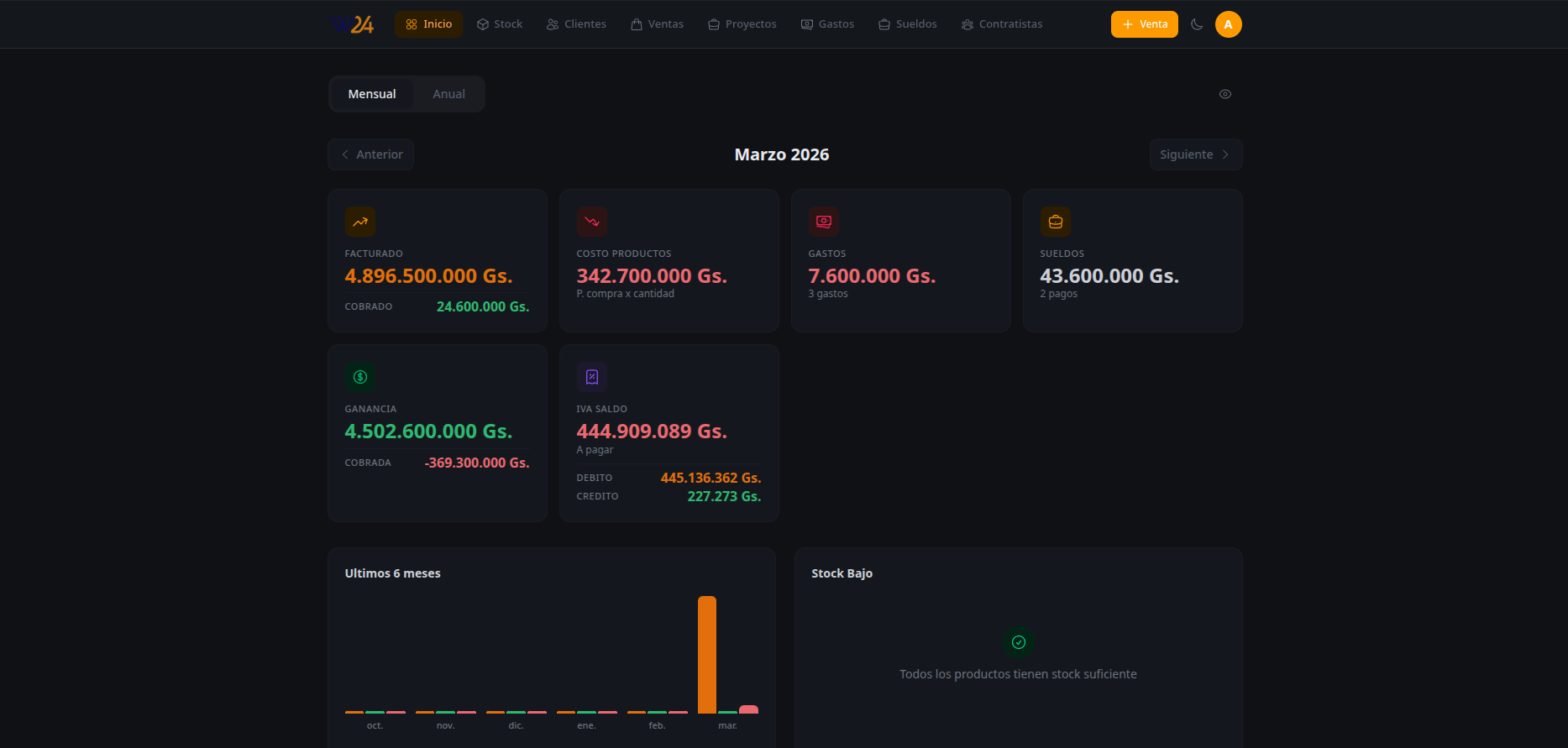Select the Mensual view tab
This screenshot has height=748, width=1568.
click(x=372, y=94)
